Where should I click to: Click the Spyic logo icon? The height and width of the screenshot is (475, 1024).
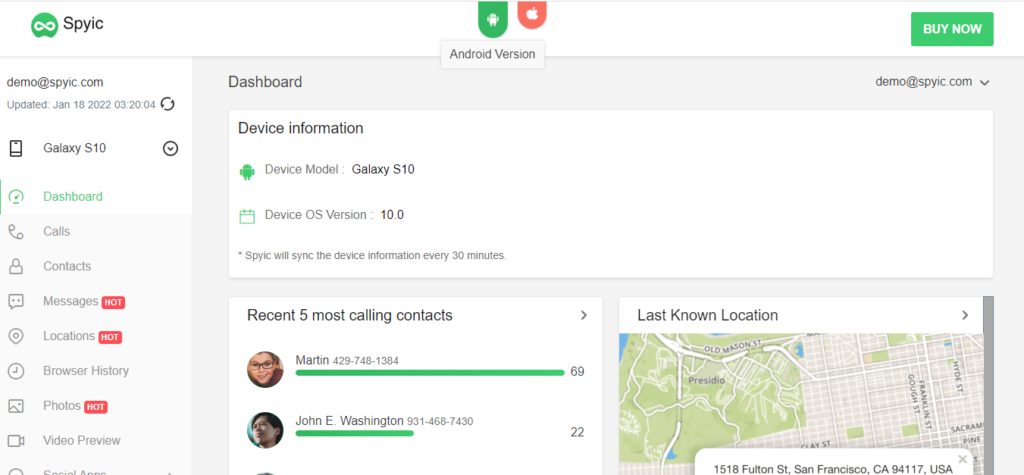44,25
